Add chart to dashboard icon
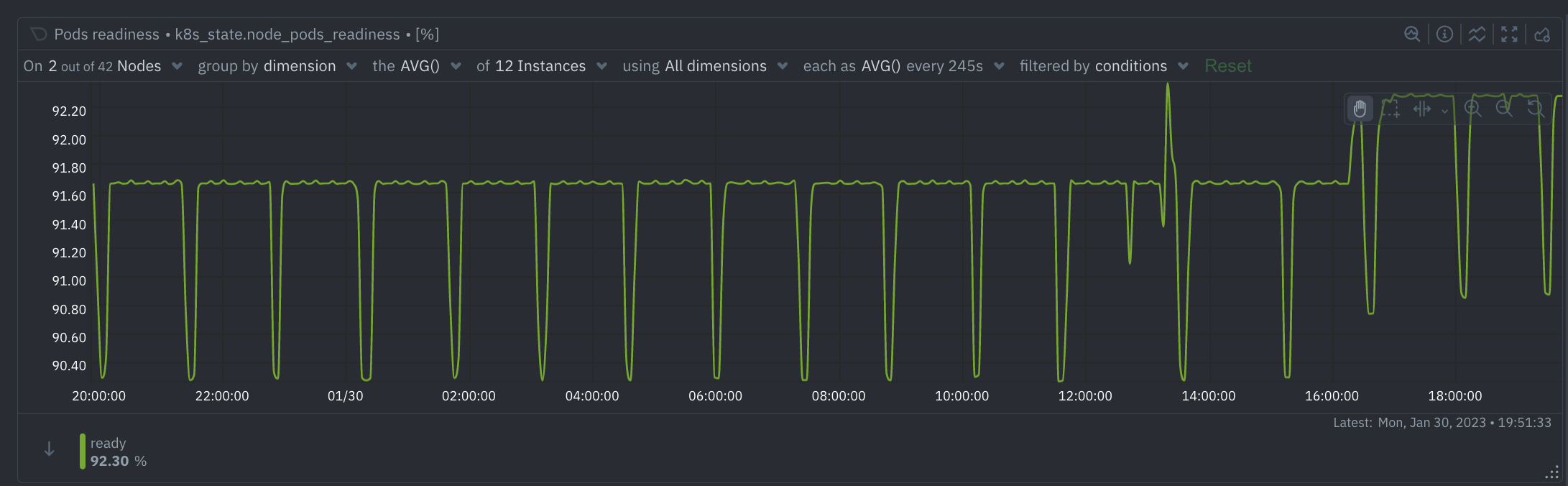 pyautogui.click(x=1542, y=34)
